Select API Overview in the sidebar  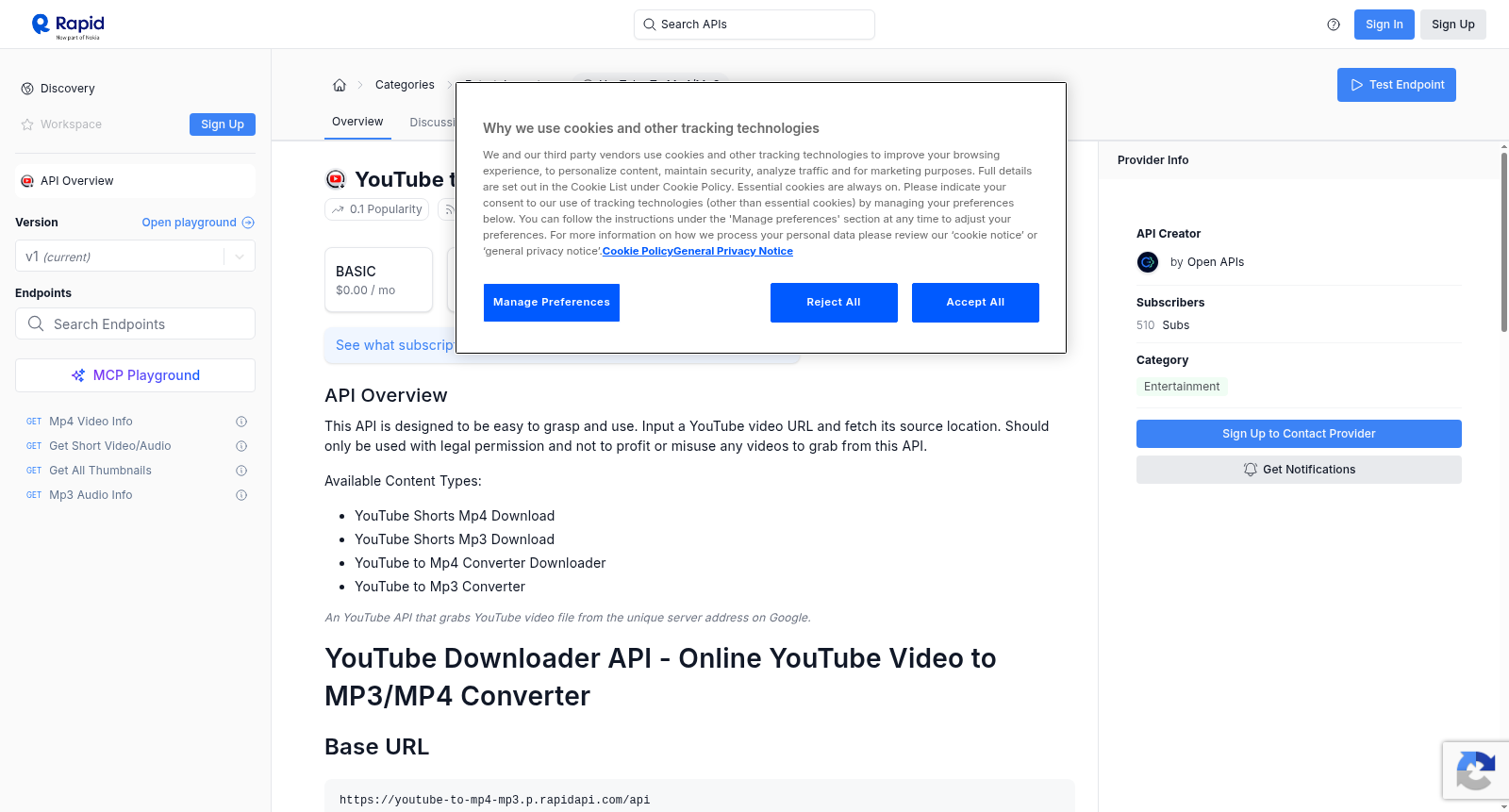(x=135, y=181)
